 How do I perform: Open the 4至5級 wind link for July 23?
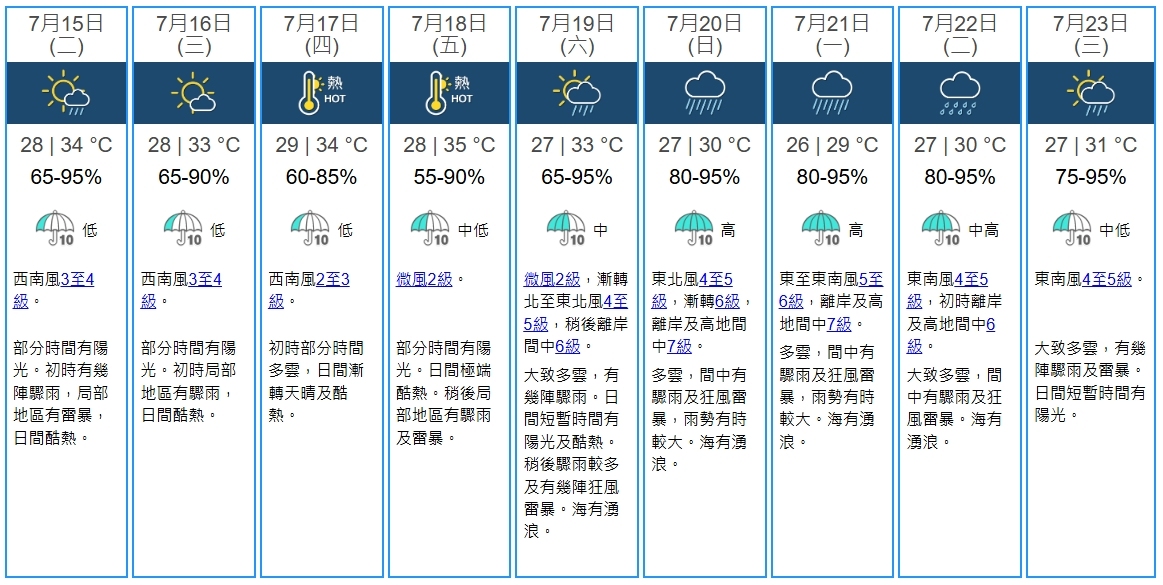[x=1107, y=280]
